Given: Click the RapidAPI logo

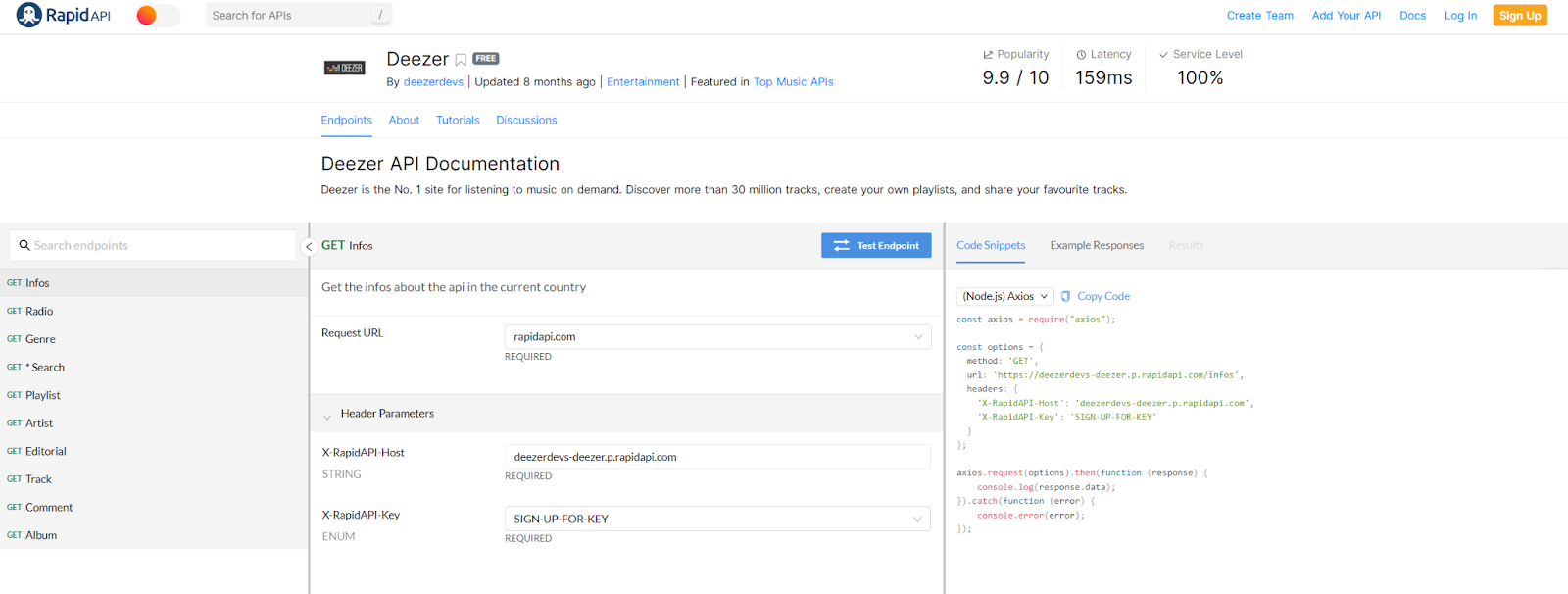Looking at the screenshot, I should pos(64,15).
